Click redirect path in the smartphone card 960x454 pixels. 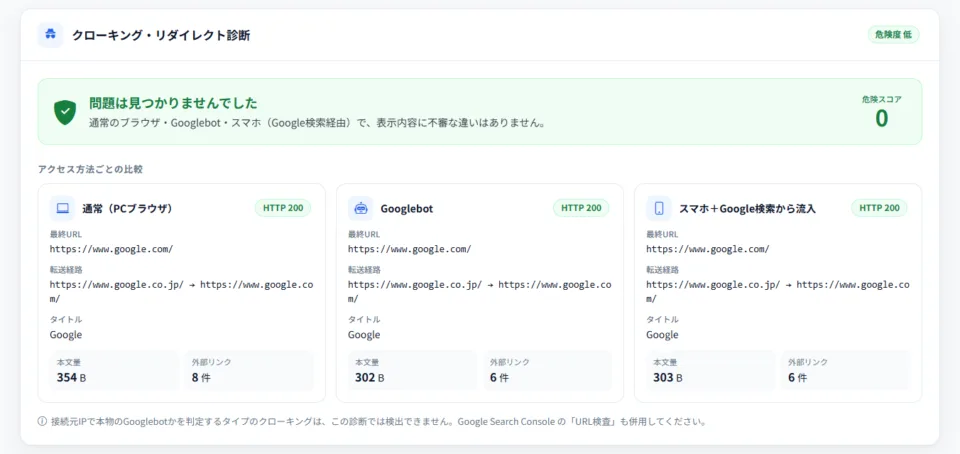click(778, 291)
